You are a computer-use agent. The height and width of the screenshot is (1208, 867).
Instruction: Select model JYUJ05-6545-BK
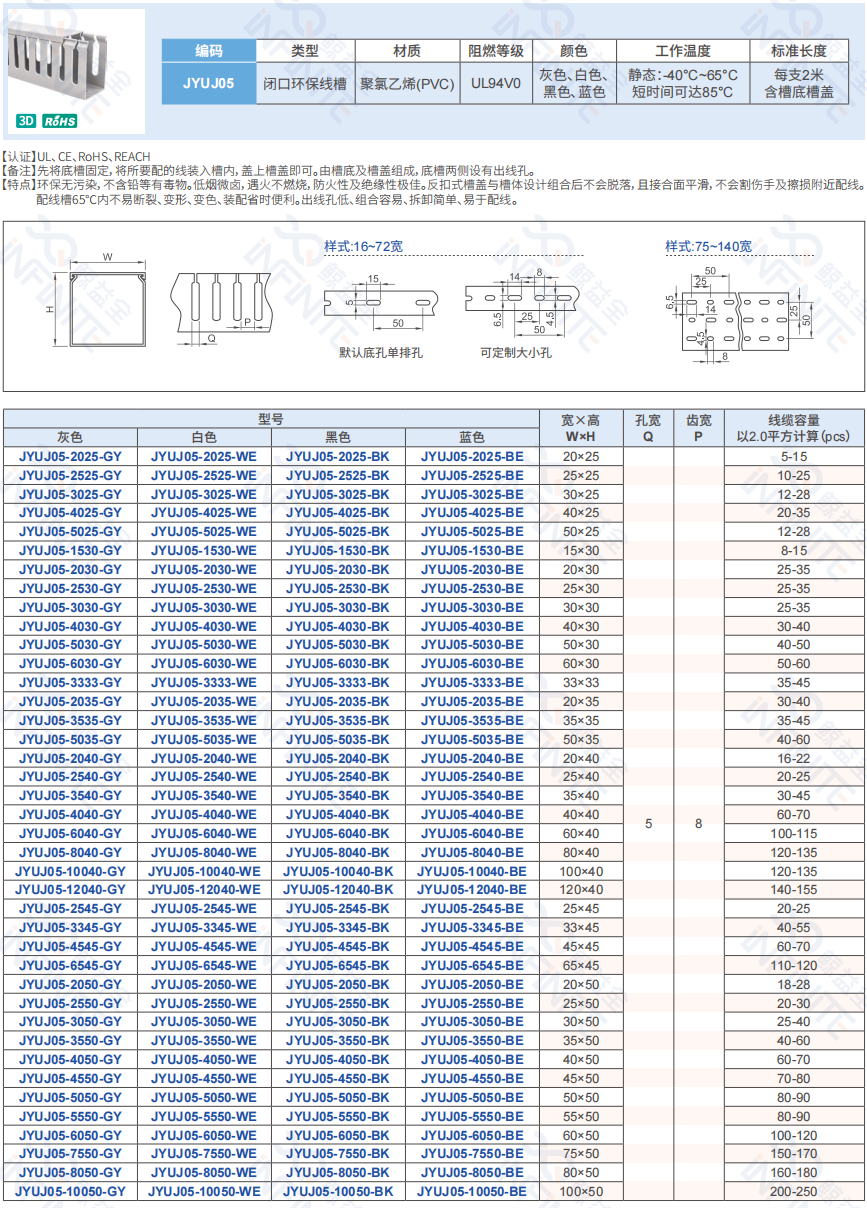[x=338, y=965]
